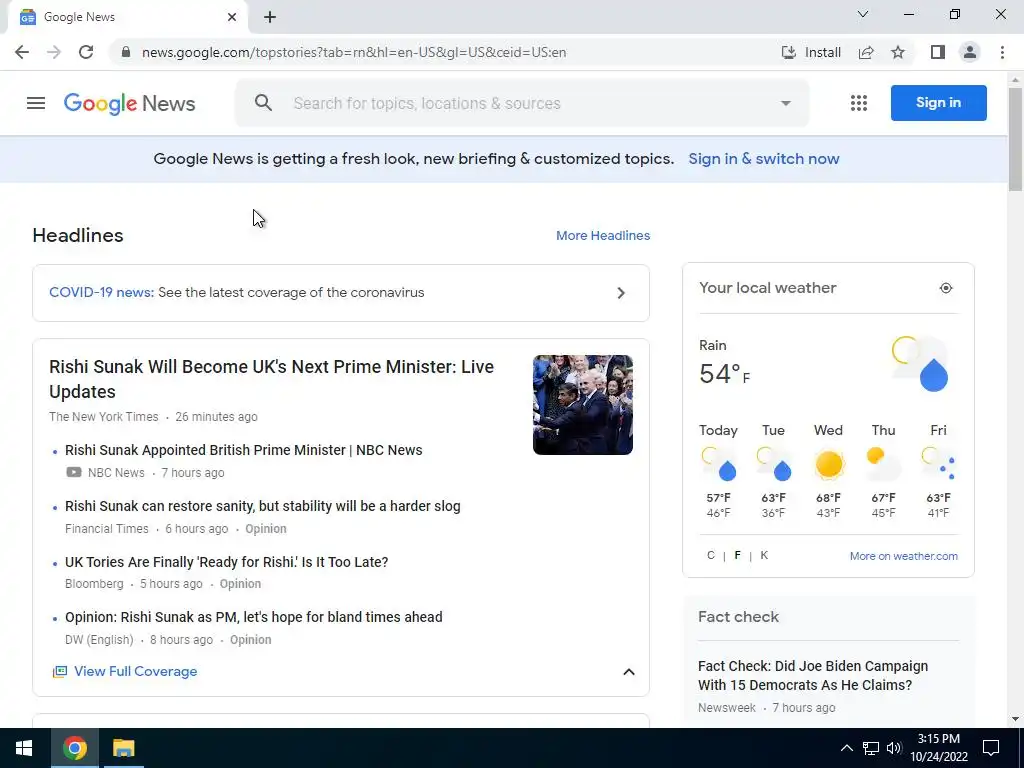Image resolution: width=1024 pixels, height=768 pixels.
Task: Open File Explorer from taskbar
Action: [x=123, y=748]
